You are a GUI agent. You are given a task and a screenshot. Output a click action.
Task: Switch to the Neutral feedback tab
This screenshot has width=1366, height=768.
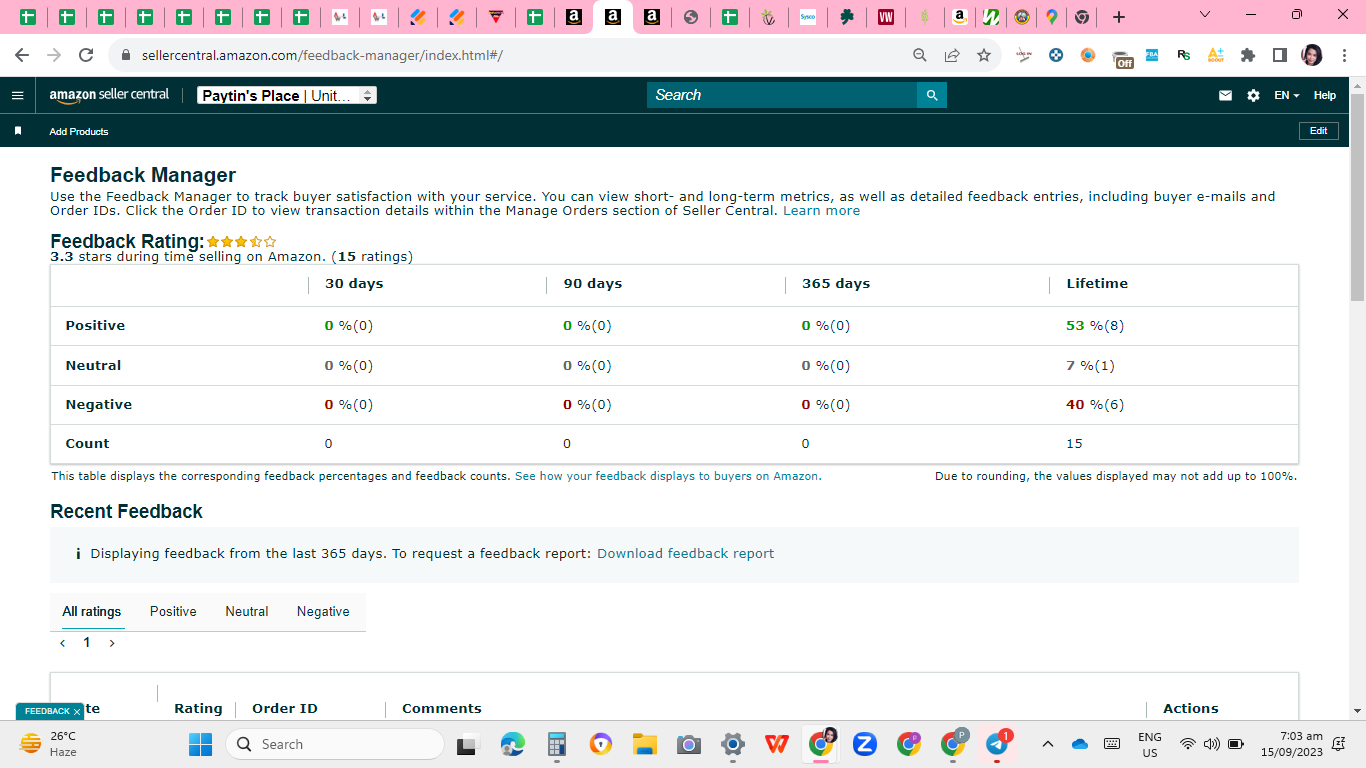click(x=247, y=611)
